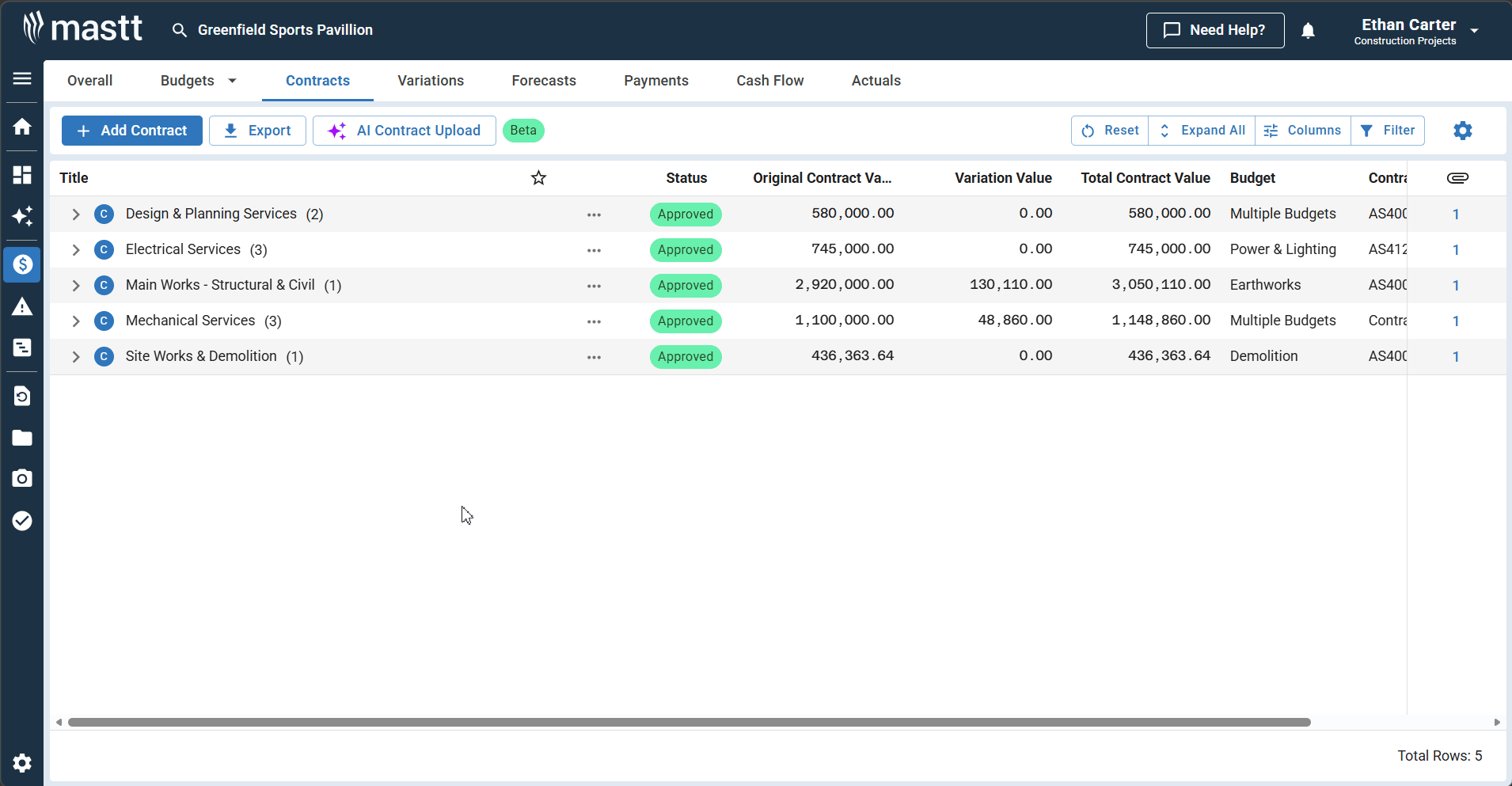Viewport: 1512px width, 786px height.
Task: Click the Add Contract button
Action: click(x=132, y=131)
